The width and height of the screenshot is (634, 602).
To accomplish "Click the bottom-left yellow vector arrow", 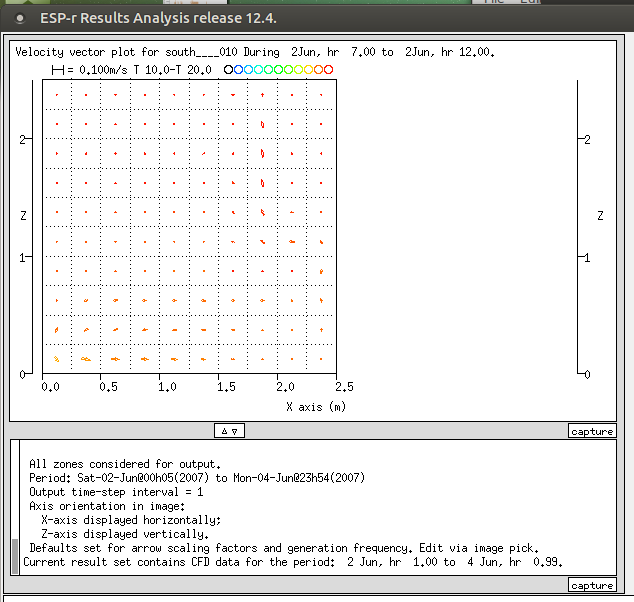I will click(x=57, y=358).
